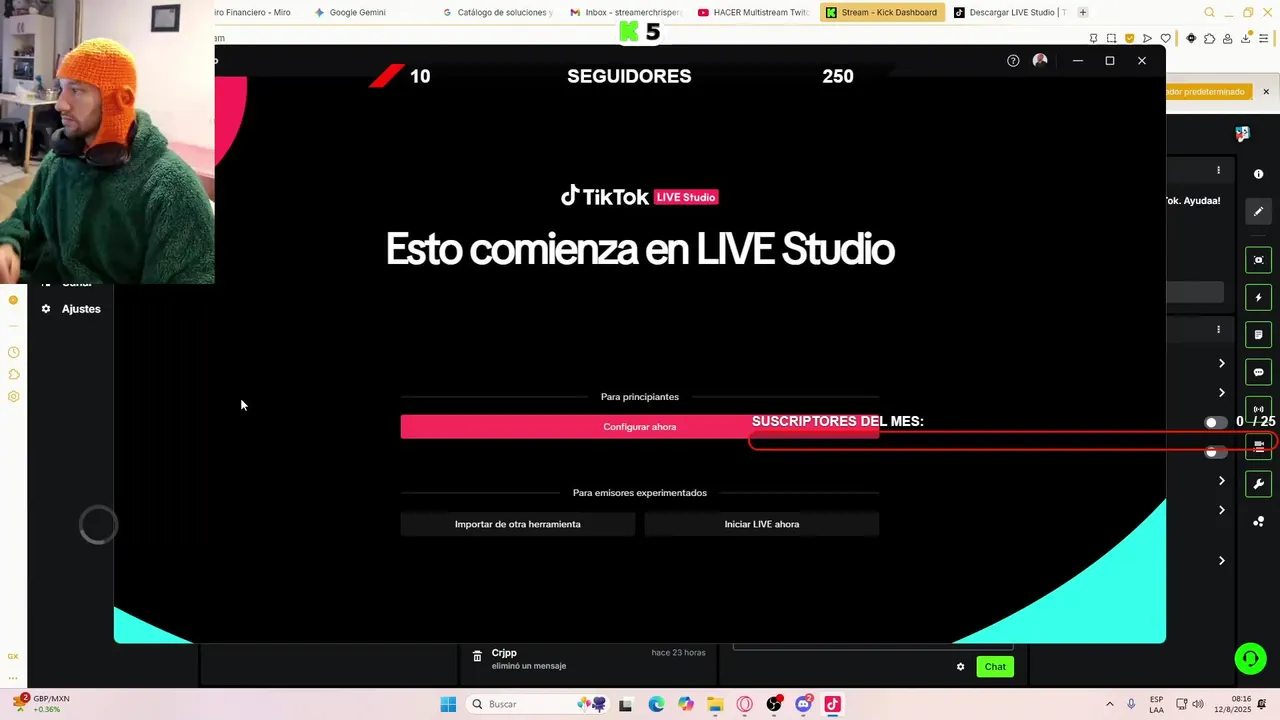The width and height of the screenshot is (1280, 720).
Task: Open the settings gear icon in Opera sidebar
Action: [x=13, y=396]
